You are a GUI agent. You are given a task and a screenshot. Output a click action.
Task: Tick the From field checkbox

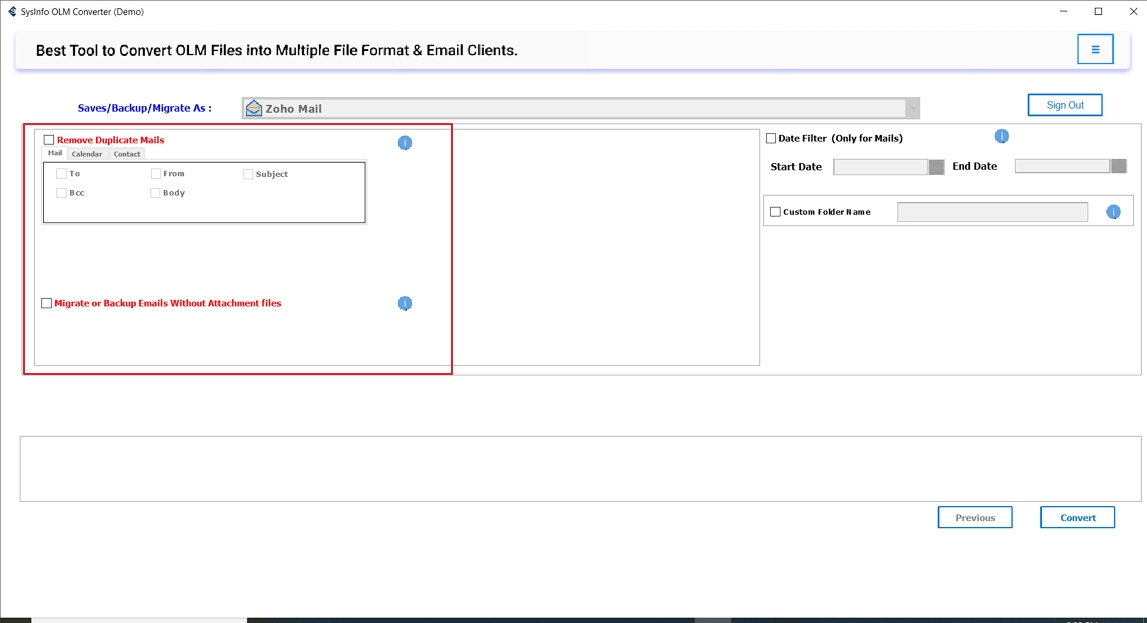[156, 173]
